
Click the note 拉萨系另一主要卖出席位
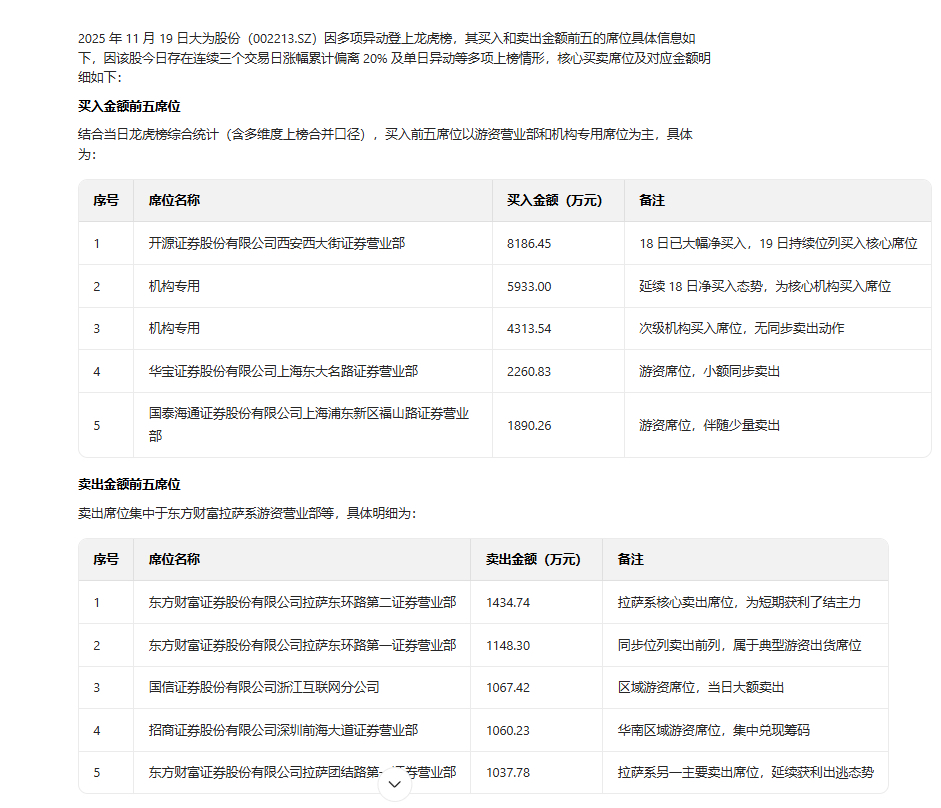(746, 773)
